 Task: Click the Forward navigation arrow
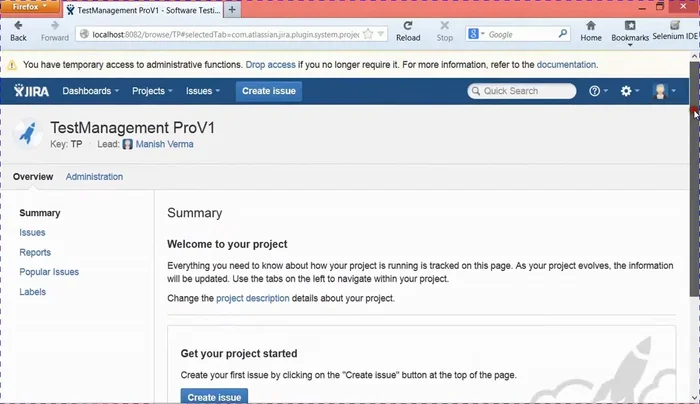(54, 31)
